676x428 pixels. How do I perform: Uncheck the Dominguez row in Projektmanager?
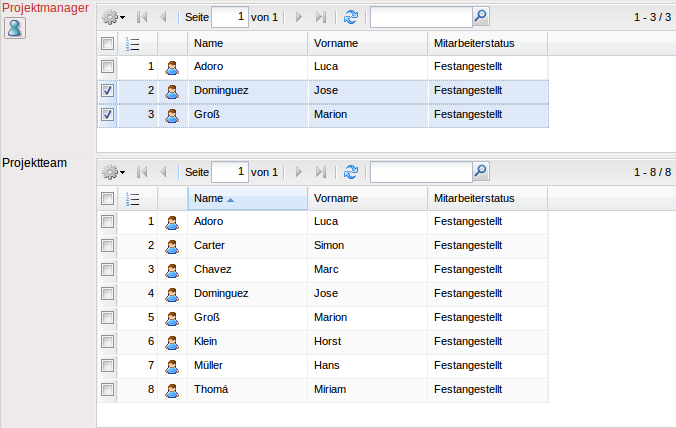108,91
